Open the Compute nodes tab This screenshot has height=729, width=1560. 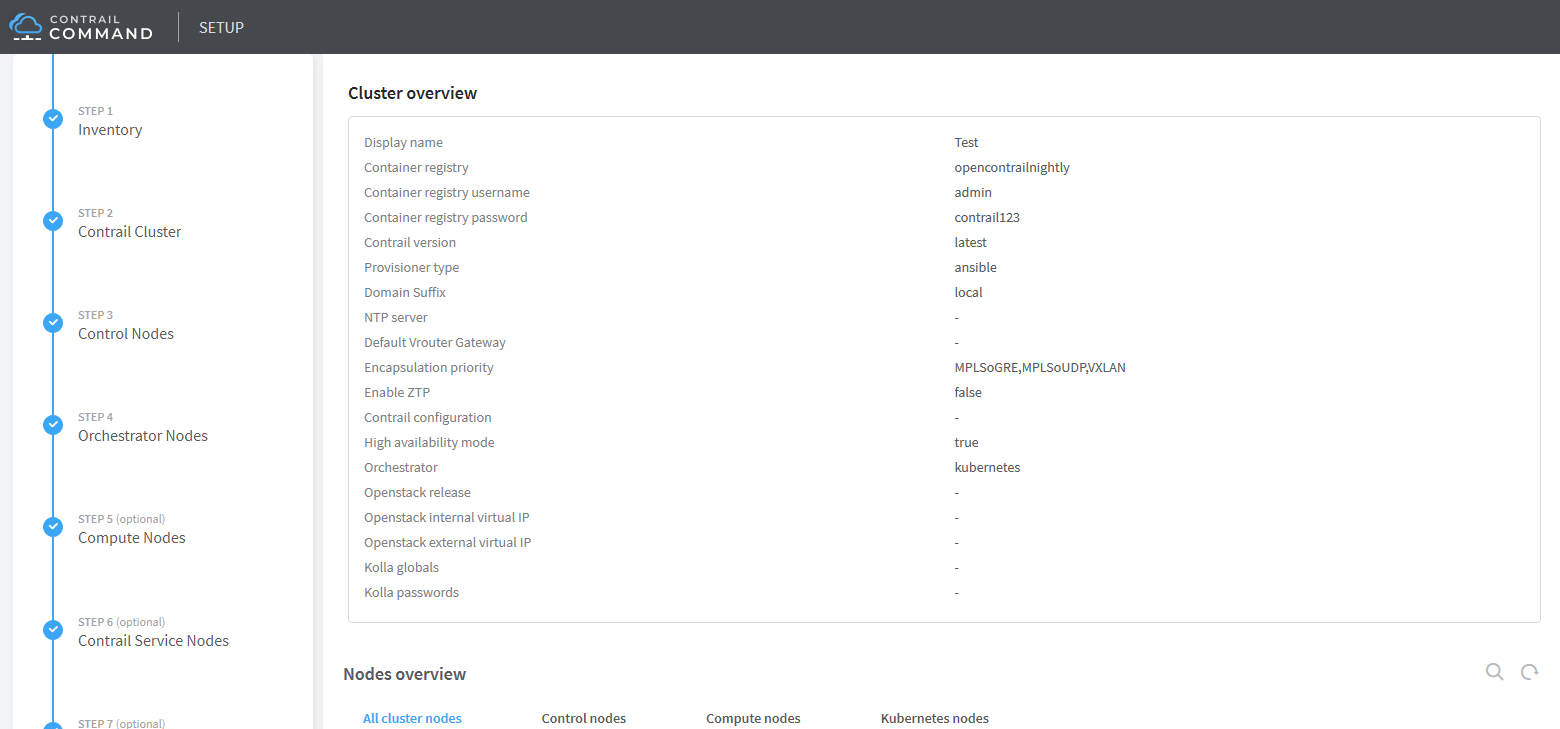click(x=753, y=718)
